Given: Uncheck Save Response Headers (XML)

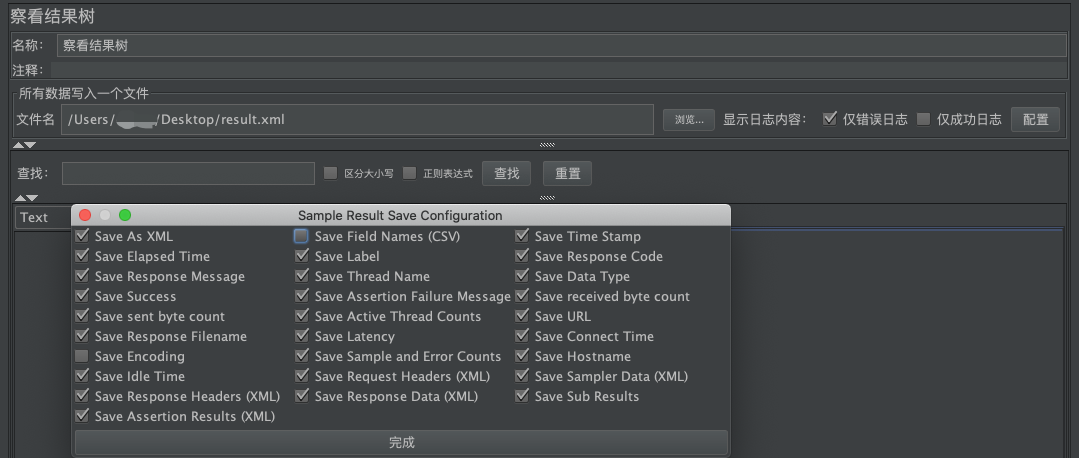Looking at the screenshot, I should click(82, 395).
